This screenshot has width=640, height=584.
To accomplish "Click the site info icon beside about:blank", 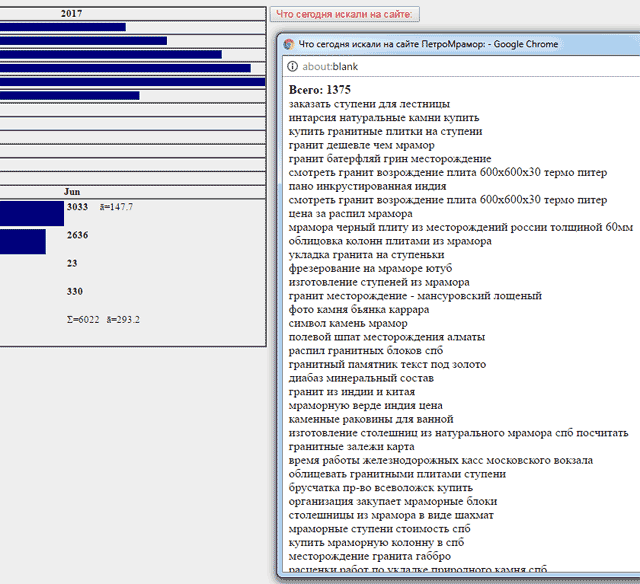I will 292,66.
